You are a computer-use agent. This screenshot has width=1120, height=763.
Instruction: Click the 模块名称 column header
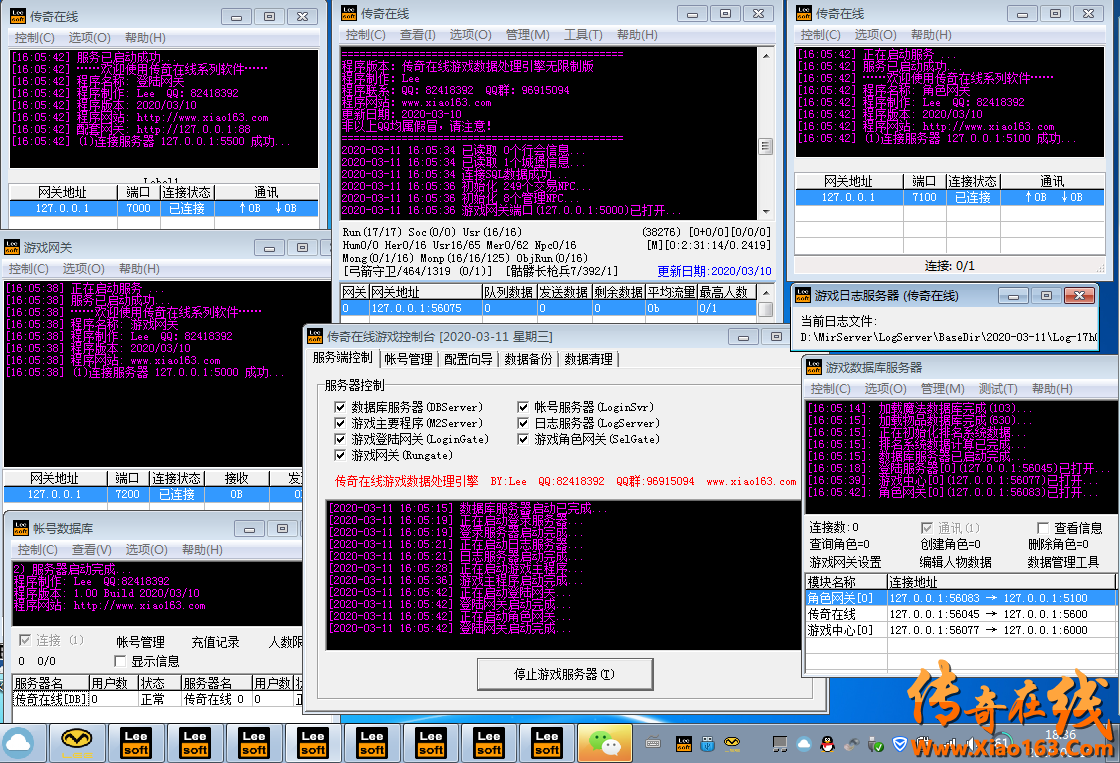(x=846, y=582)
